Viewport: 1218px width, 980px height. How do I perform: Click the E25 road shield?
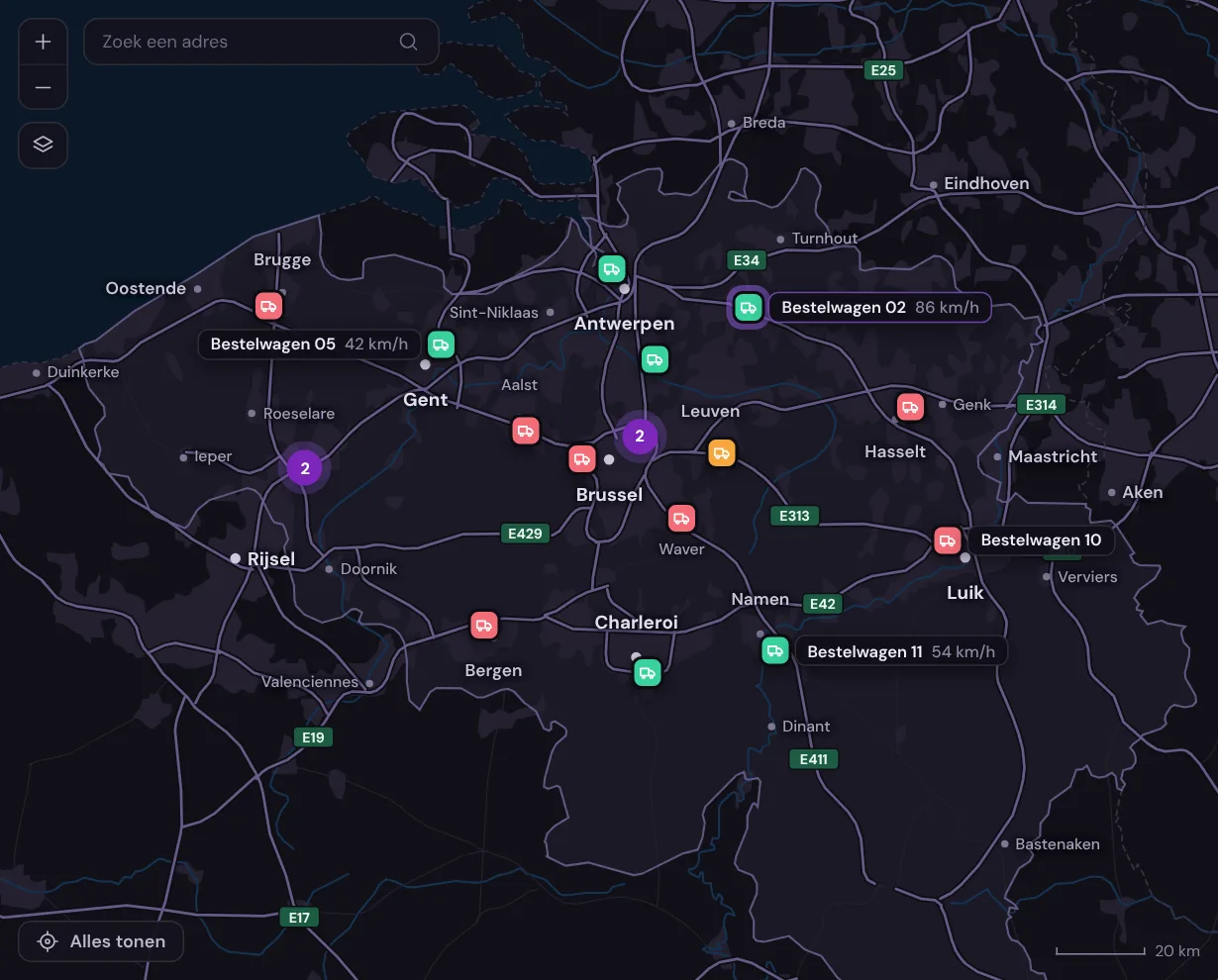(x=882, y=70)
